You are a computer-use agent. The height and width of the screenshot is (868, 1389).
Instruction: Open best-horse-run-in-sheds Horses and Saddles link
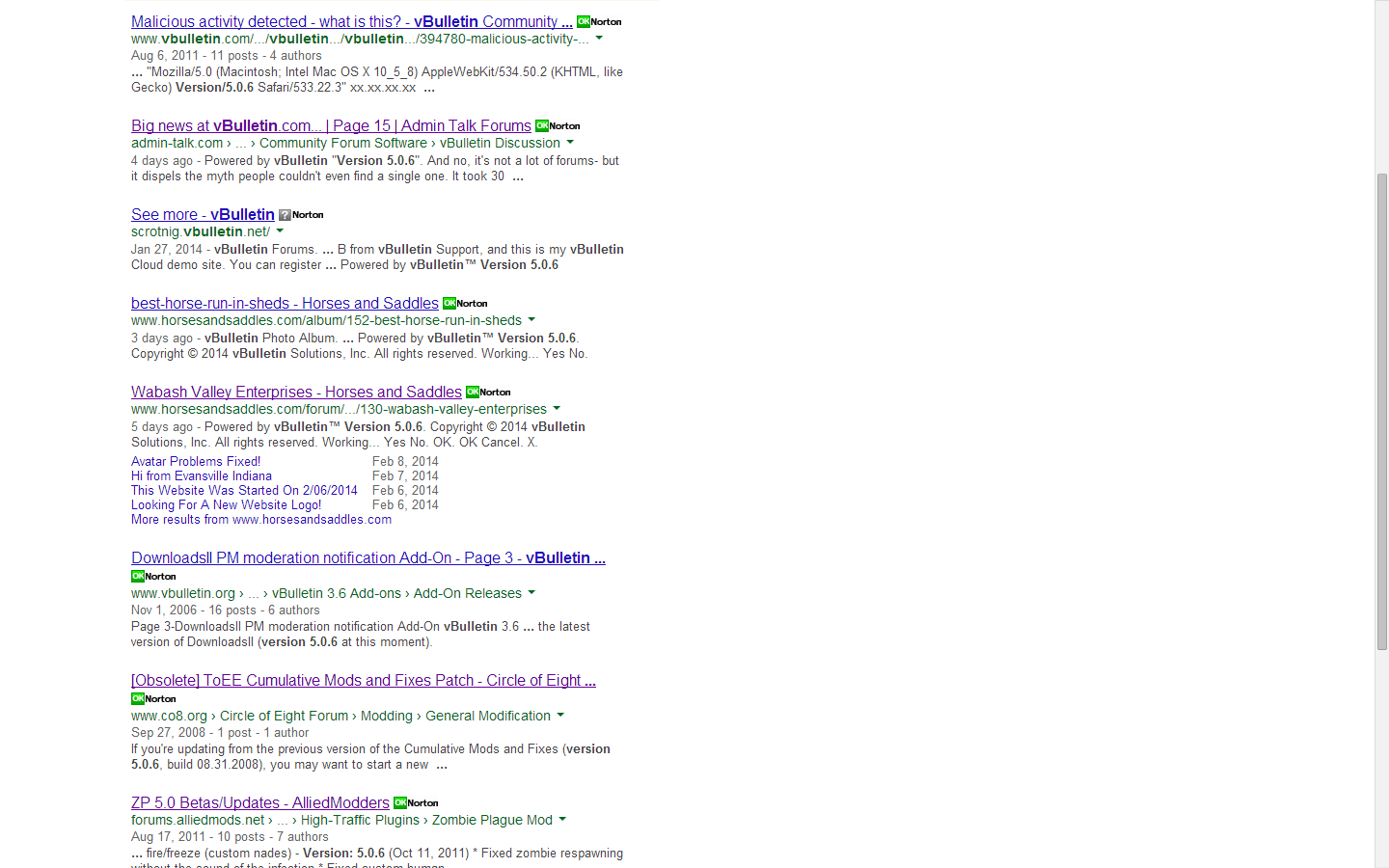click(285, 303)
